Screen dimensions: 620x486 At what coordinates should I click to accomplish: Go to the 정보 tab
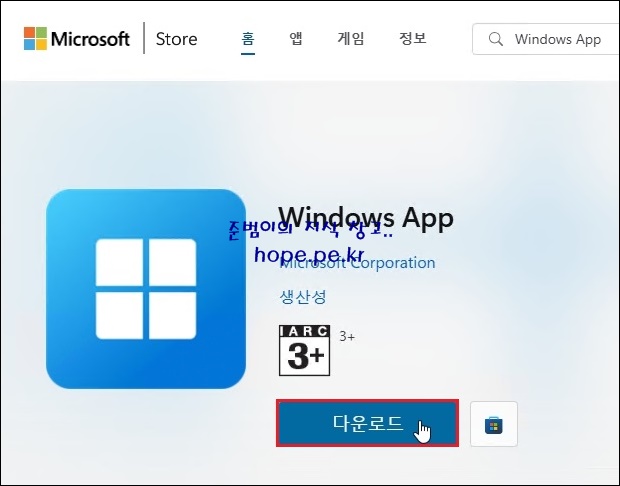(x=412, y=39)
